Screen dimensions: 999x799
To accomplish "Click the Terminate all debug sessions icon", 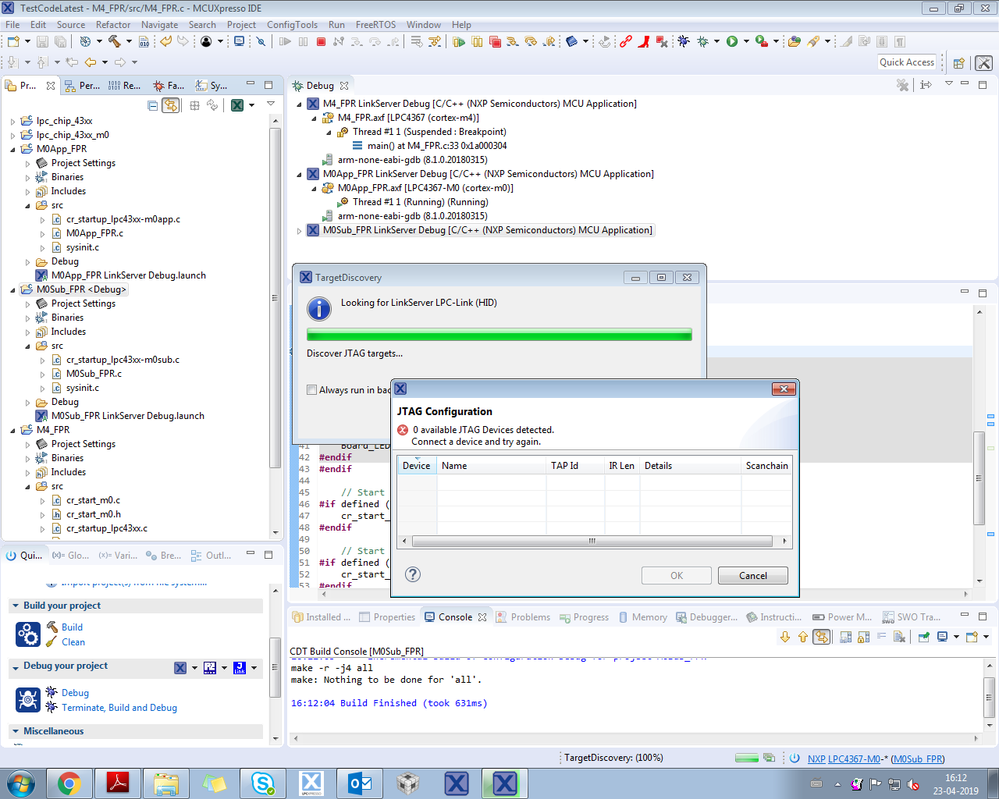I will (x=495, y=41).
